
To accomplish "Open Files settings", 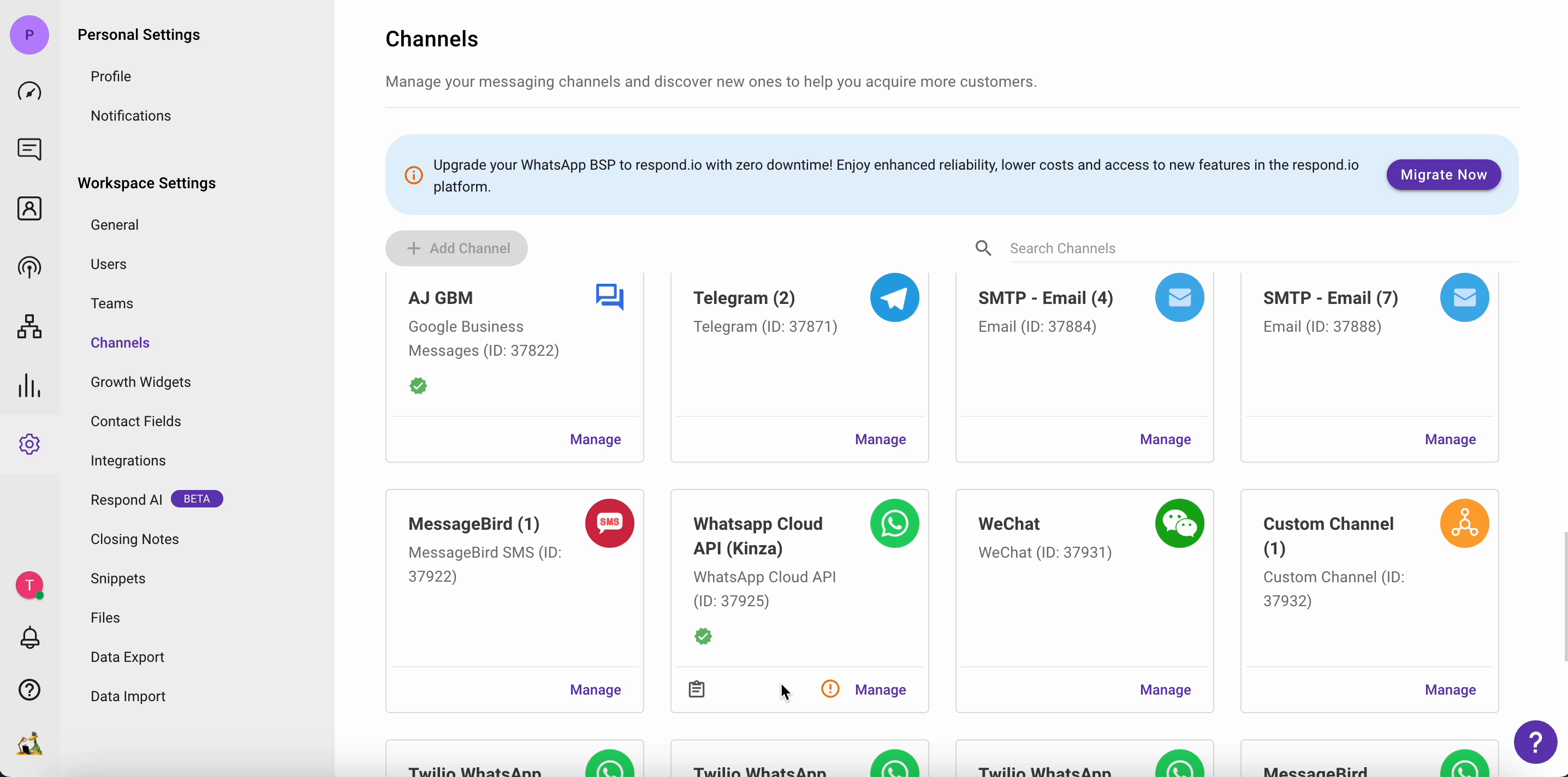I will coord(105,618).
